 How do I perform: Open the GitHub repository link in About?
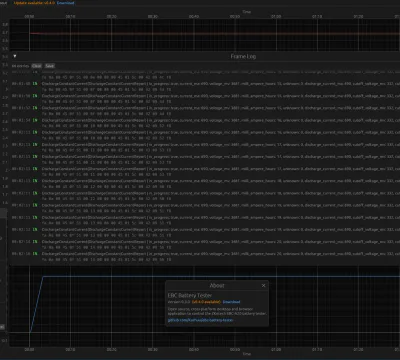200,320
